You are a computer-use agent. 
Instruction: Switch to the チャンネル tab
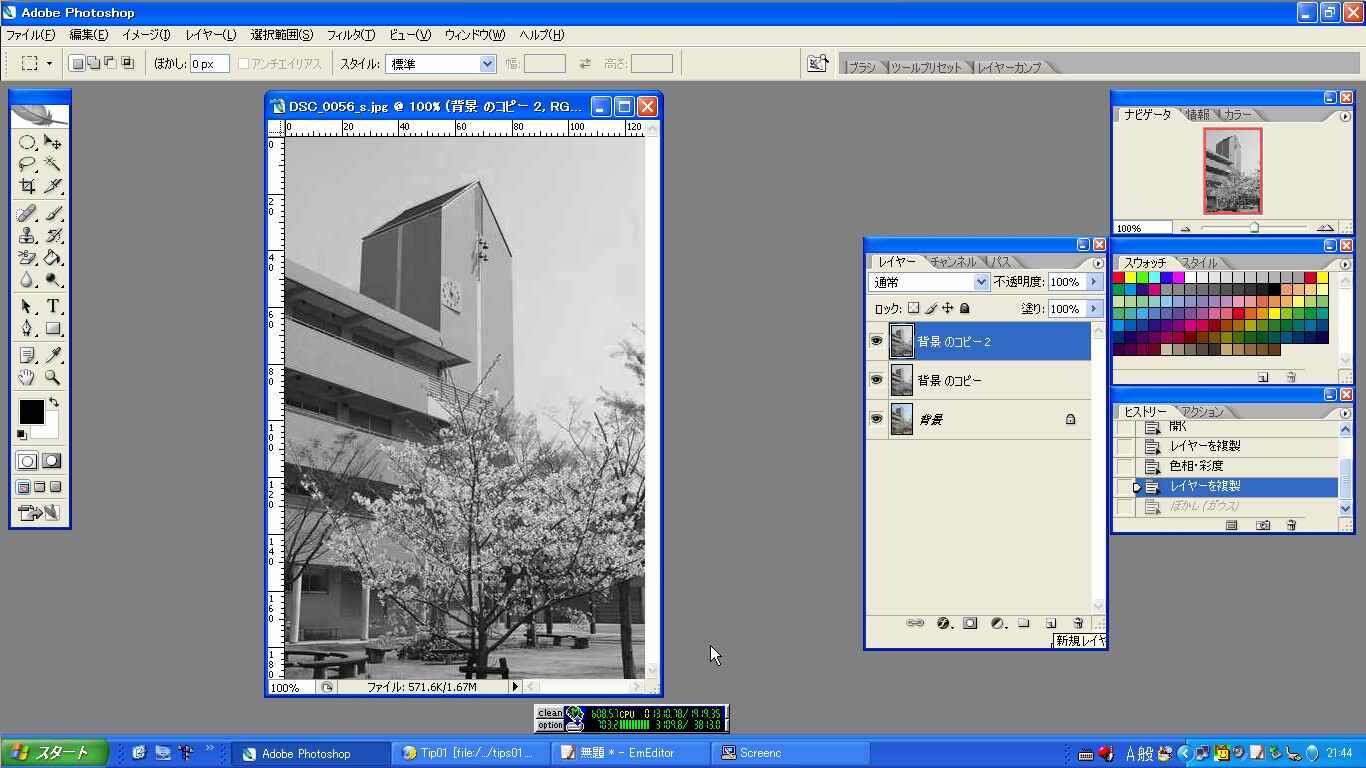[x=952, y=262]
